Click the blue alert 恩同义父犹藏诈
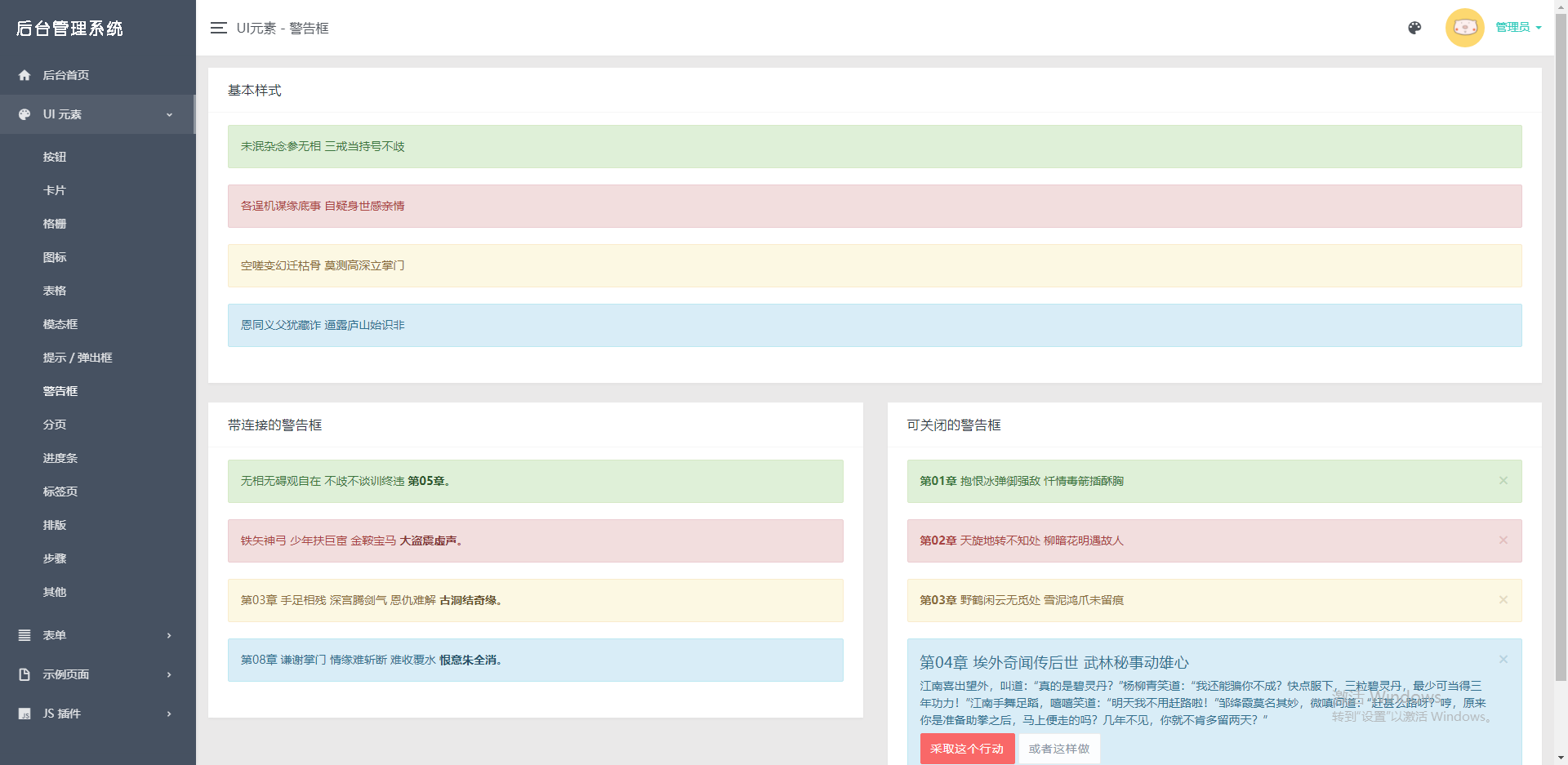Screen dimensions: 1568x765 [x=875, y=326]
